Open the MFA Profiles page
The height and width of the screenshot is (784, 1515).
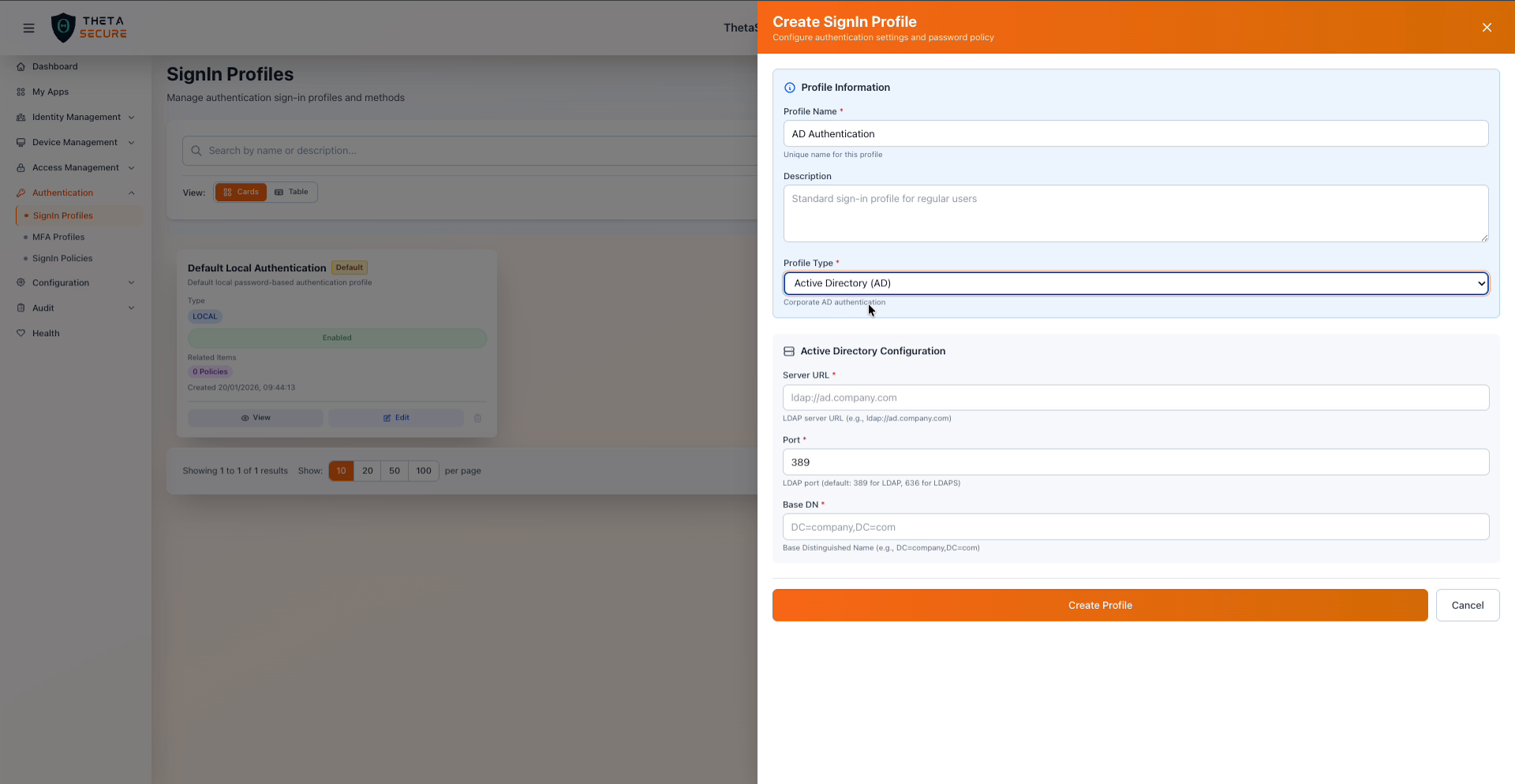click(59, 237)
